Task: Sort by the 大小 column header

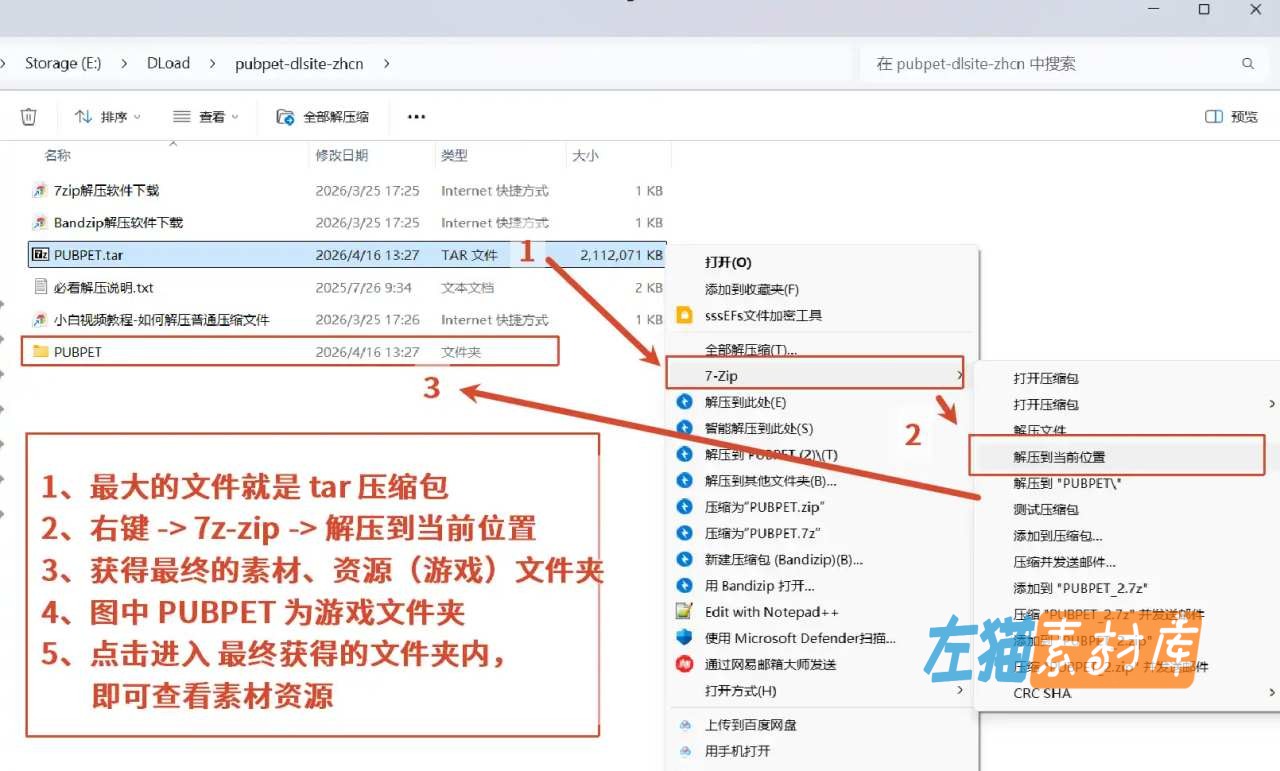Action: point(585,155)
